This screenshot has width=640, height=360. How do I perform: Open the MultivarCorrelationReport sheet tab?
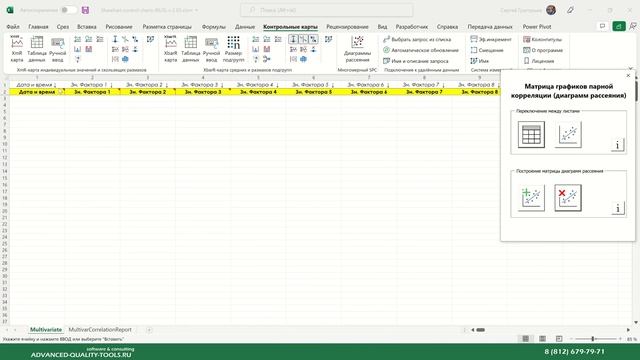pyautogui.click(x=100, y=329)
